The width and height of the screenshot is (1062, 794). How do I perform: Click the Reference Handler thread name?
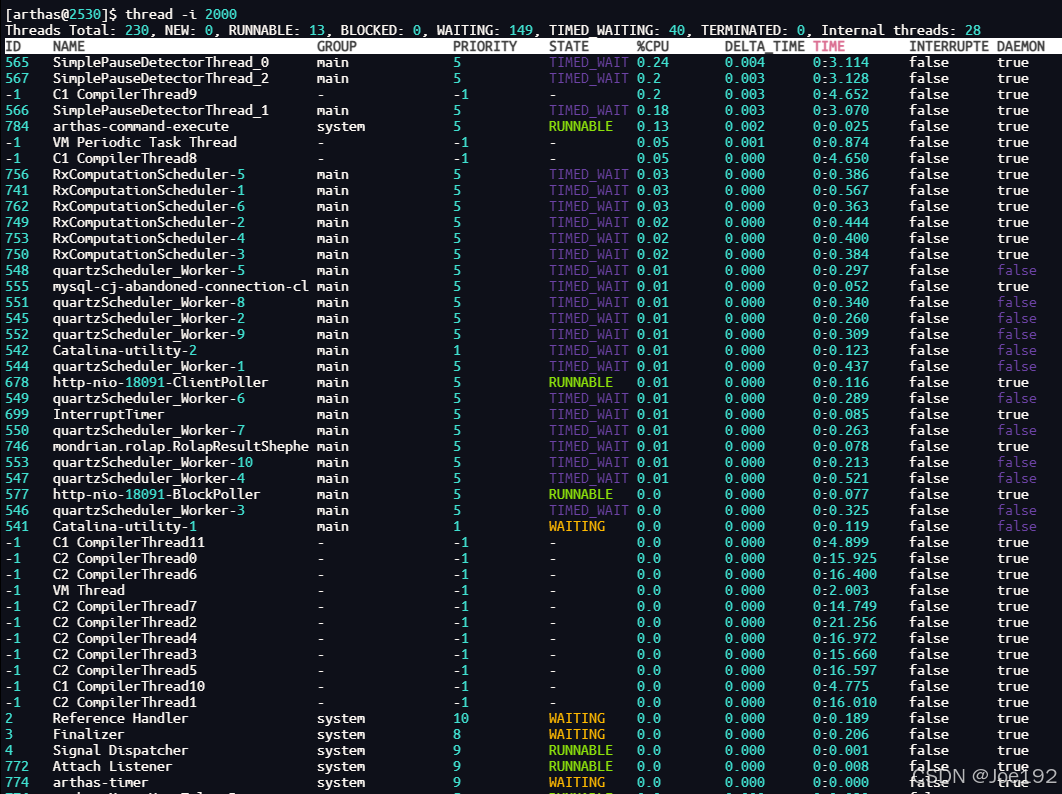[x=121, y=719]
